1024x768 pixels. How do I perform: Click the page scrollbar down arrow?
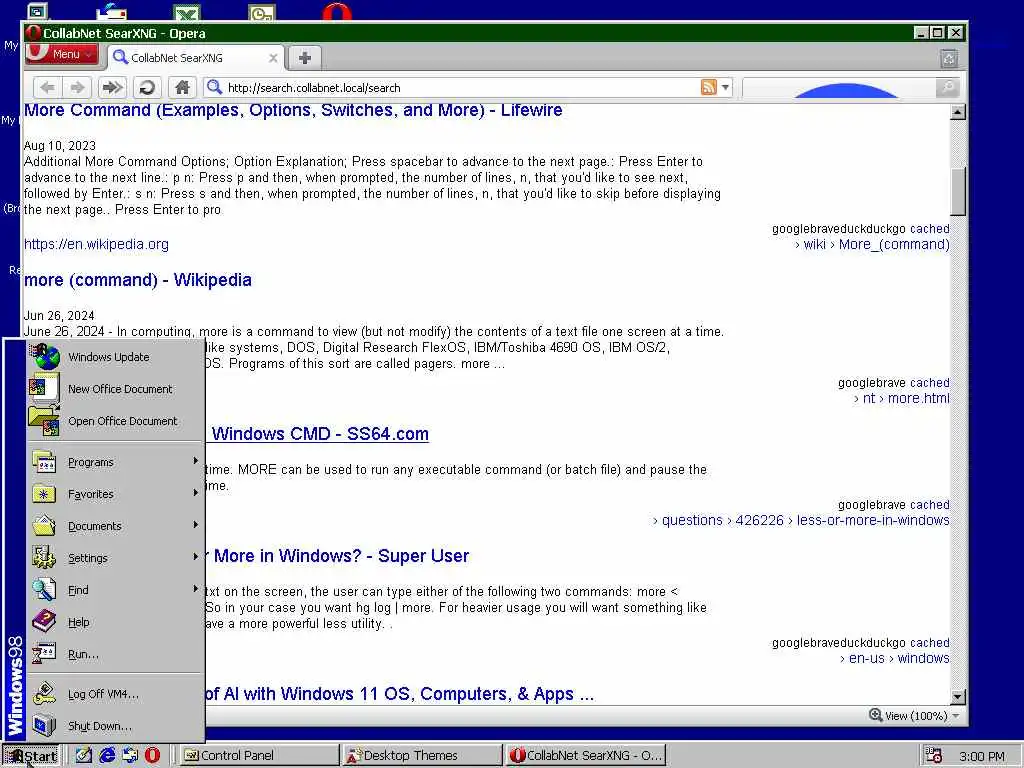957,697
